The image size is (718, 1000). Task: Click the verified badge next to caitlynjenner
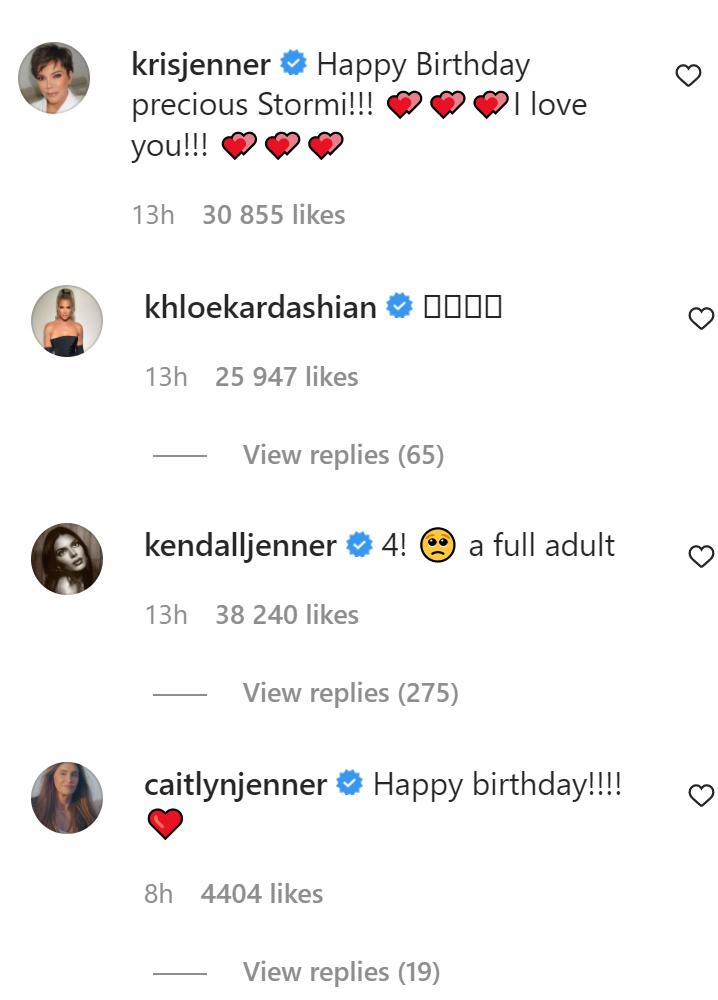pyautogui.click(x=350, y=784)
